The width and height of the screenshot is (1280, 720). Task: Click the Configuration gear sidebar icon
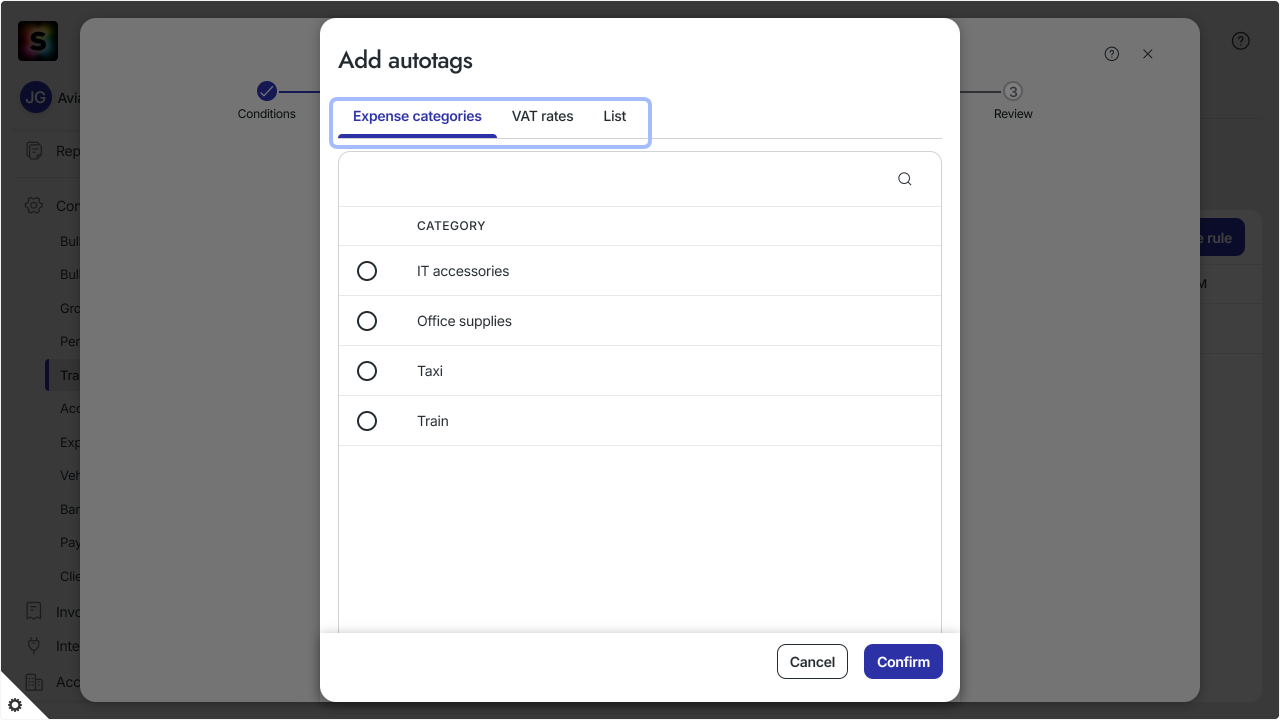tap(34, 205)
